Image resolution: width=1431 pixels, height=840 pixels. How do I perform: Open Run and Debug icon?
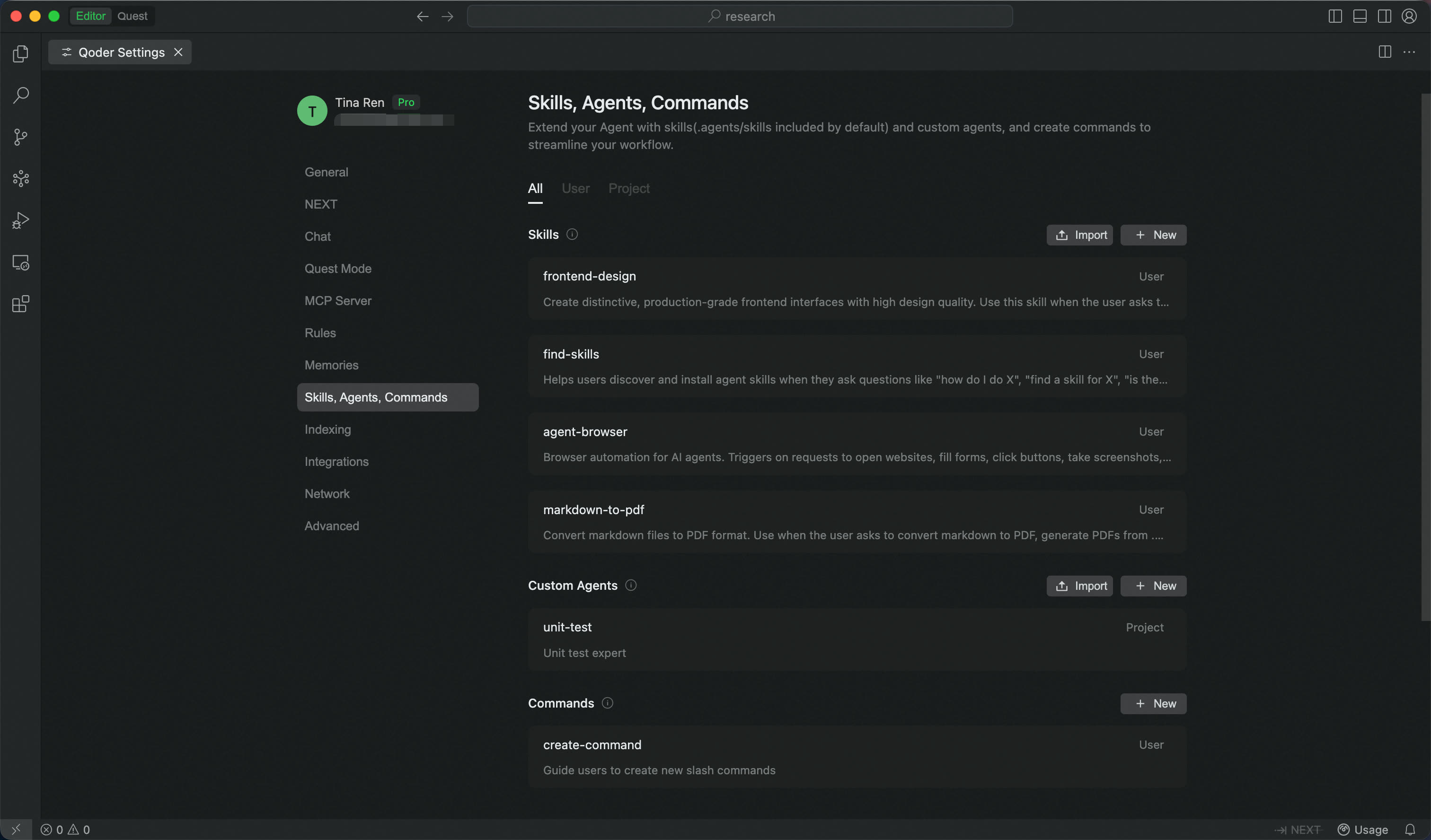click(x=20, y=220)
